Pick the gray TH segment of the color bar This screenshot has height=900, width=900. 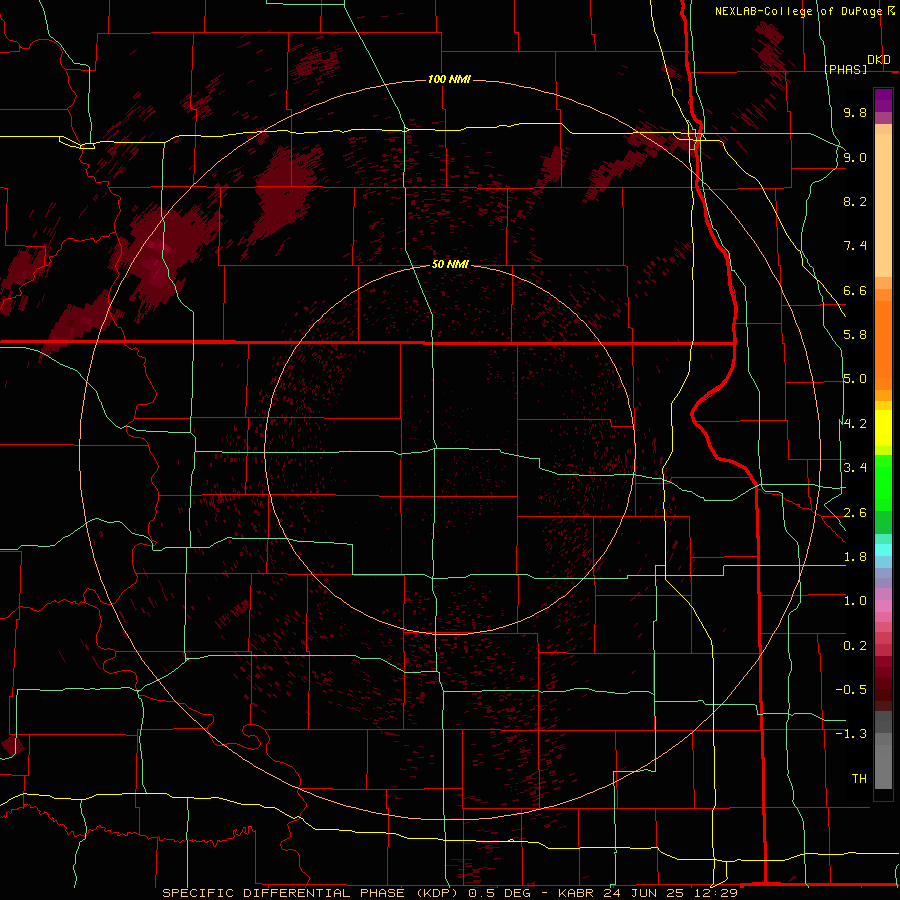pyautogui.click(x=883, y=766)
